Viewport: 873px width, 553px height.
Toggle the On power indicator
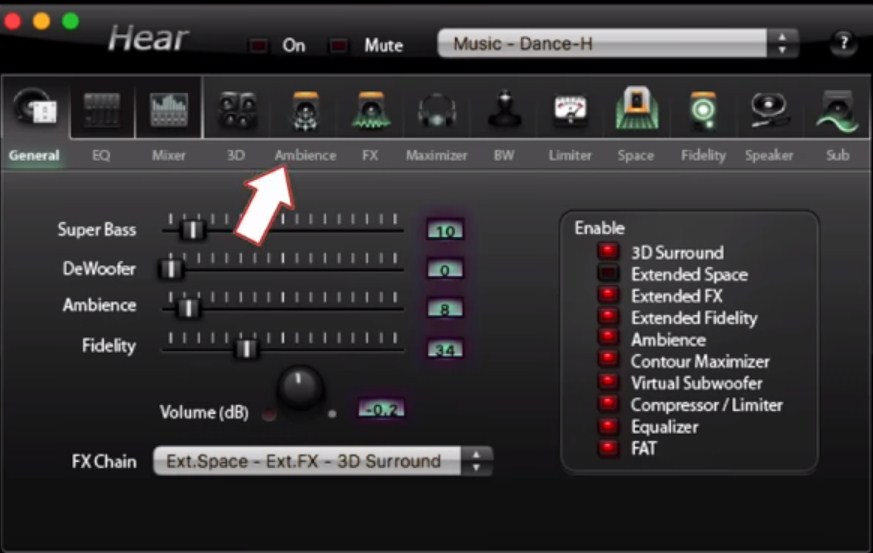click(x=261, y=45)
